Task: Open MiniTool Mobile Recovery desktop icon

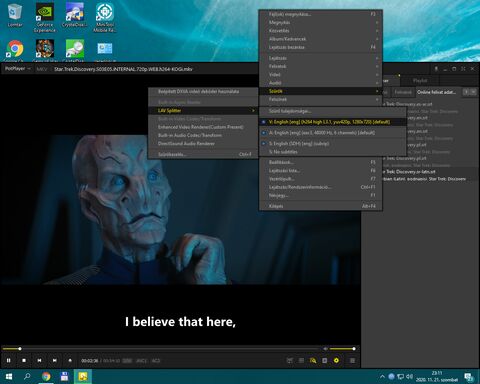Action: click(x=105, y=17)
